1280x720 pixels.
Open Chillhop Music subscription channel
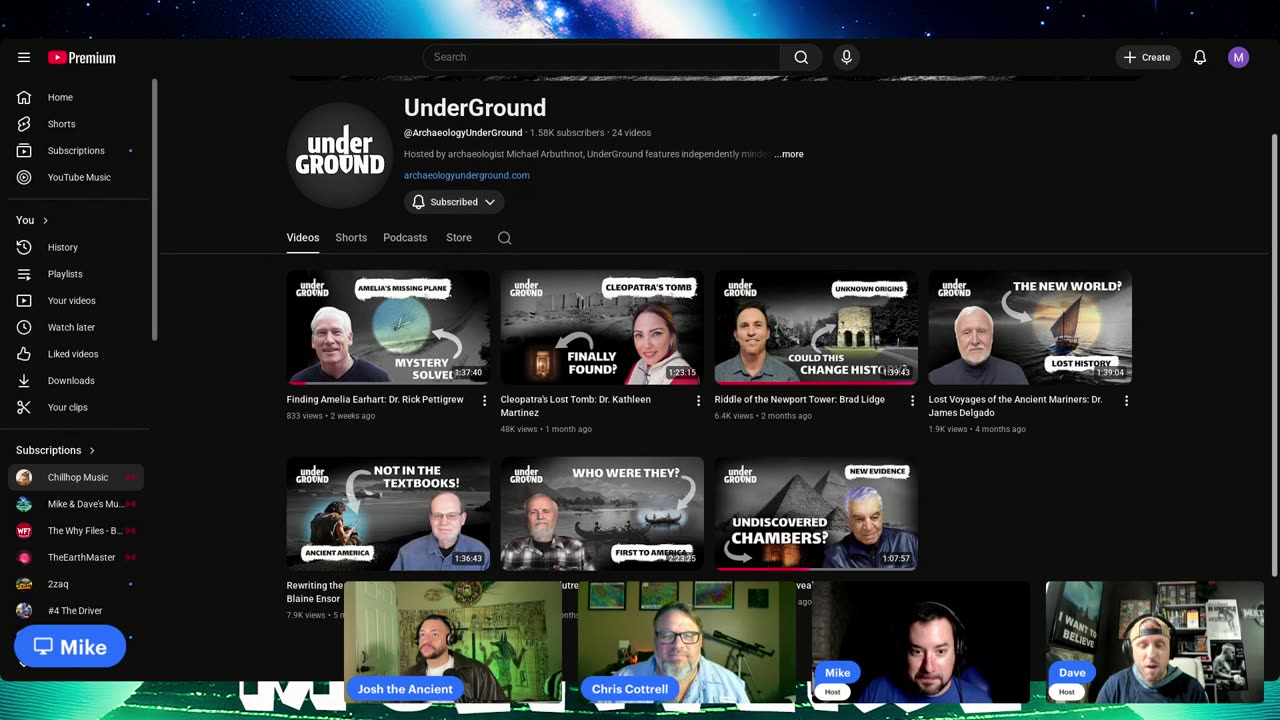(x=76, y=477)
